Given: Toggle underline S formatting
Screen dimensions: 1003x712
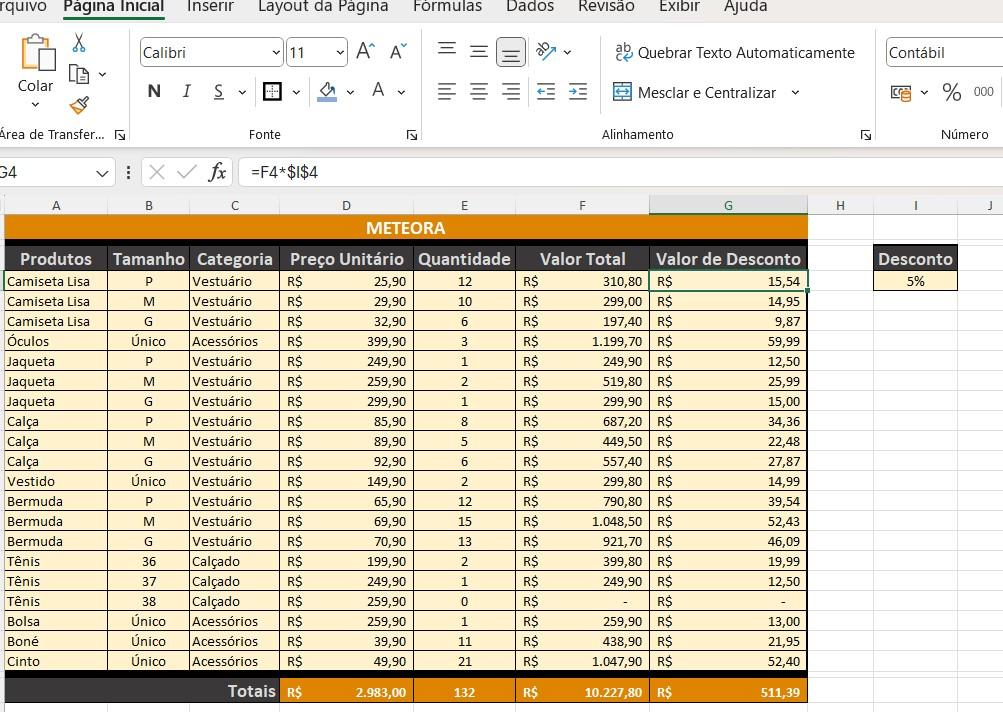Looking at the screenshot, I should [x=219, y=91].
